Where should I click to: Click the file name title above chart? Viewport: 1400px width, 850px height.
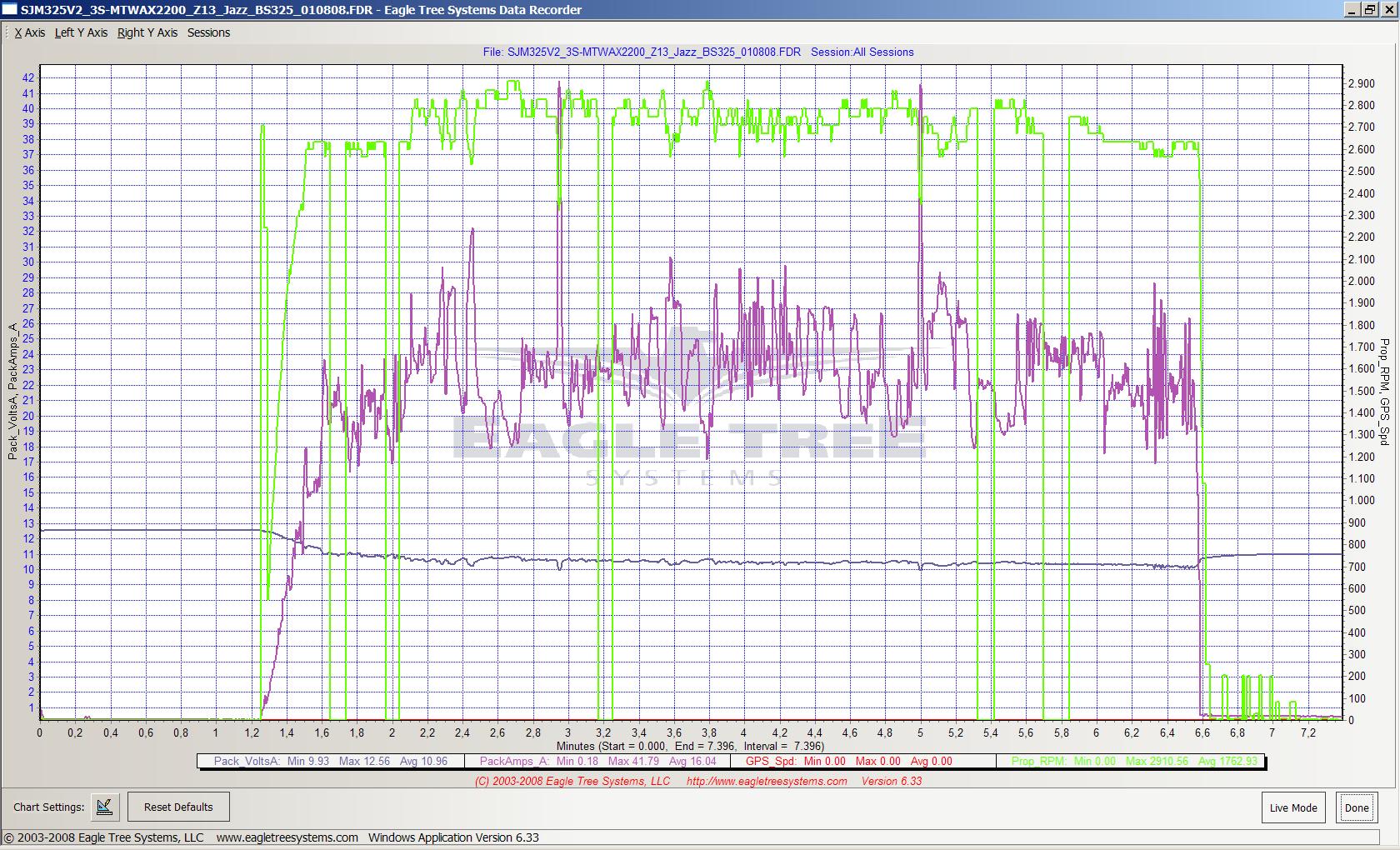[642, 52]
